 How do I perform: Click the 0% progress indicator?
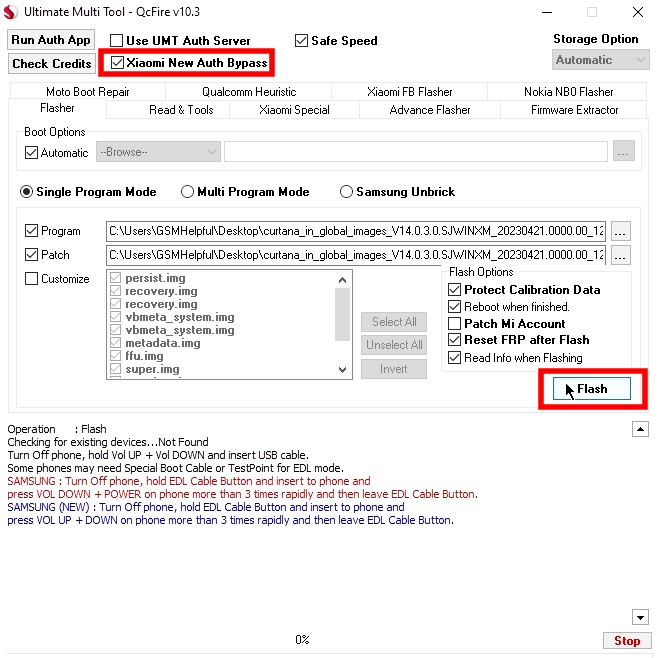click(x=302, y=640)
